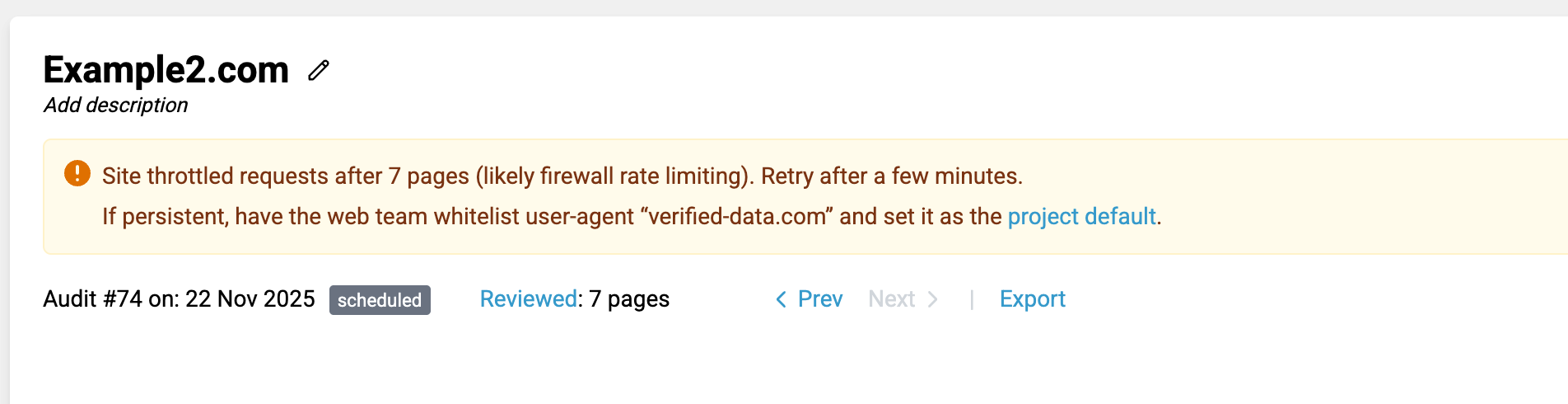Click the Audit #74 label

[92, 299]
